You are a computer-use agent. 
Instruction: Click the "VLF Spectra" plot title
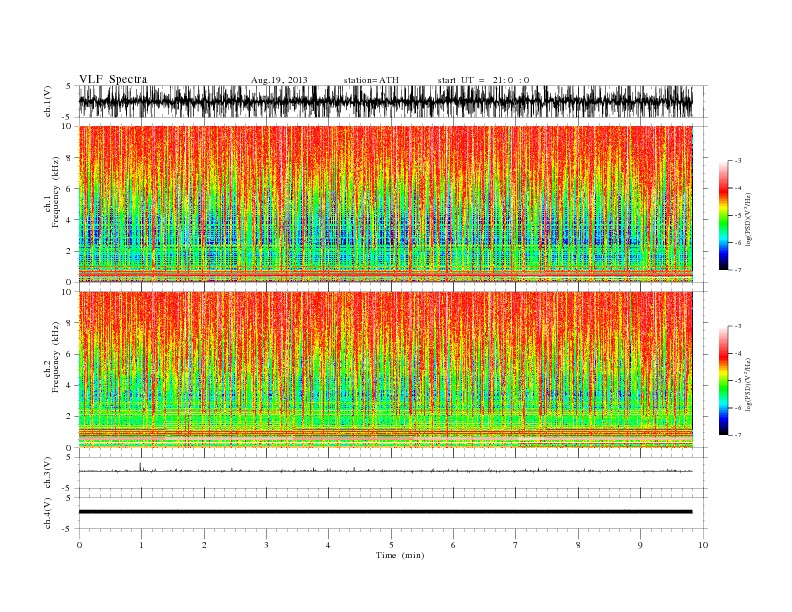tap(113, 79)
